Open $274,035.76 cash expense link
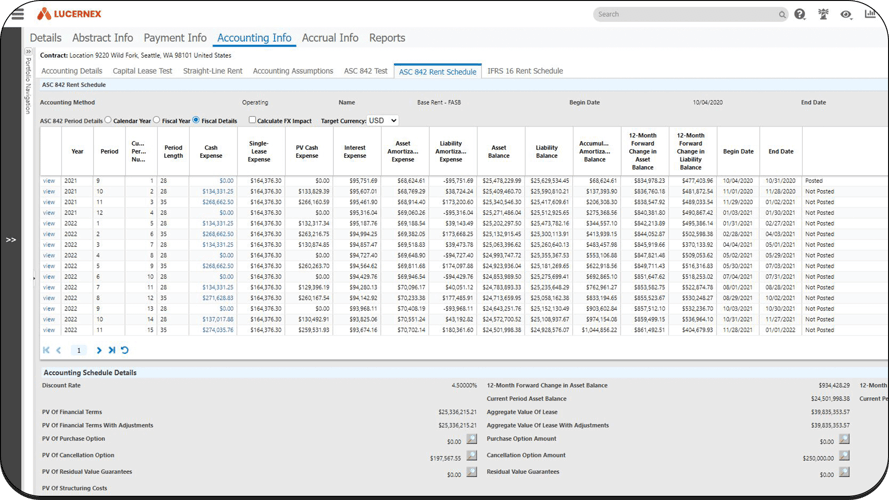This screenshot has height=500, width=889. [x=218, y=330]
